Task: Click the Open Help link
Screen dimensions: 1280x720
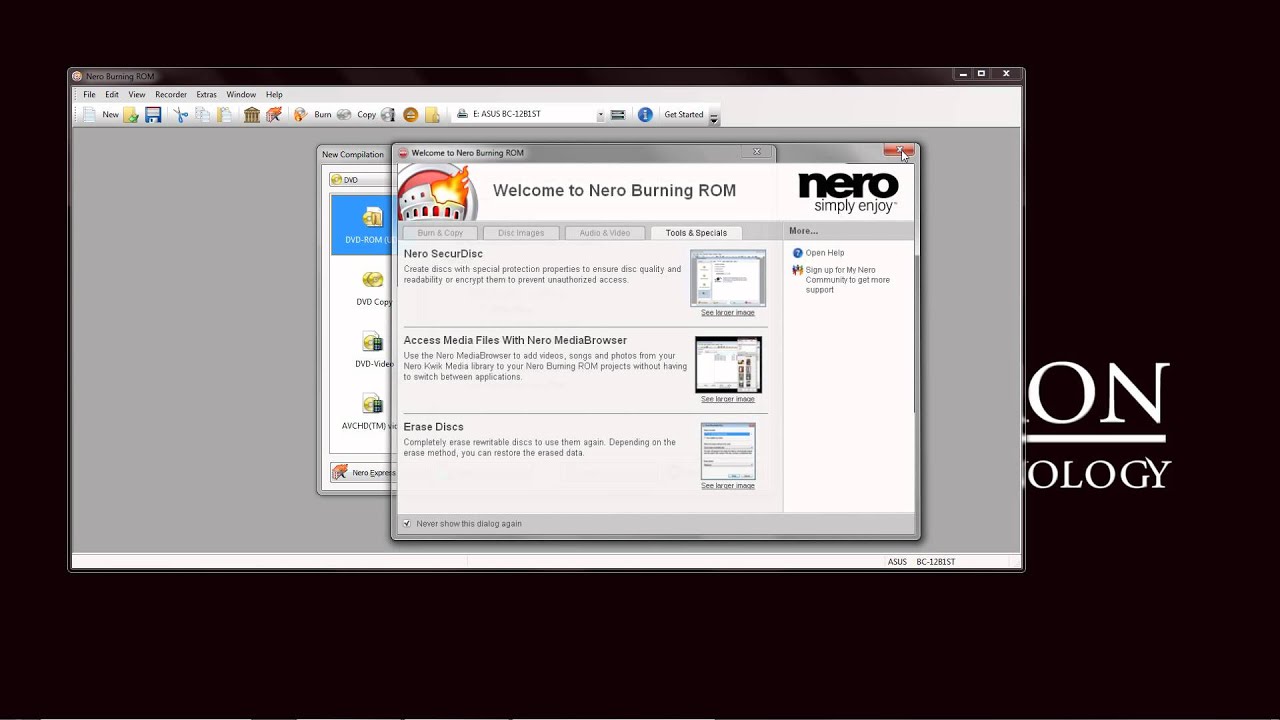Action: 825,253
